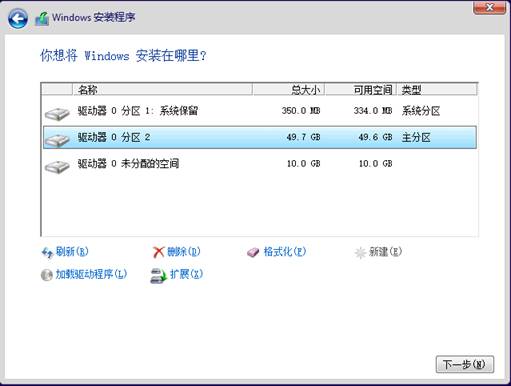The image size is (511, 386).
Task: Select 驱动器 0 分区 1: 系统保留 row
Action: [260, 111]
